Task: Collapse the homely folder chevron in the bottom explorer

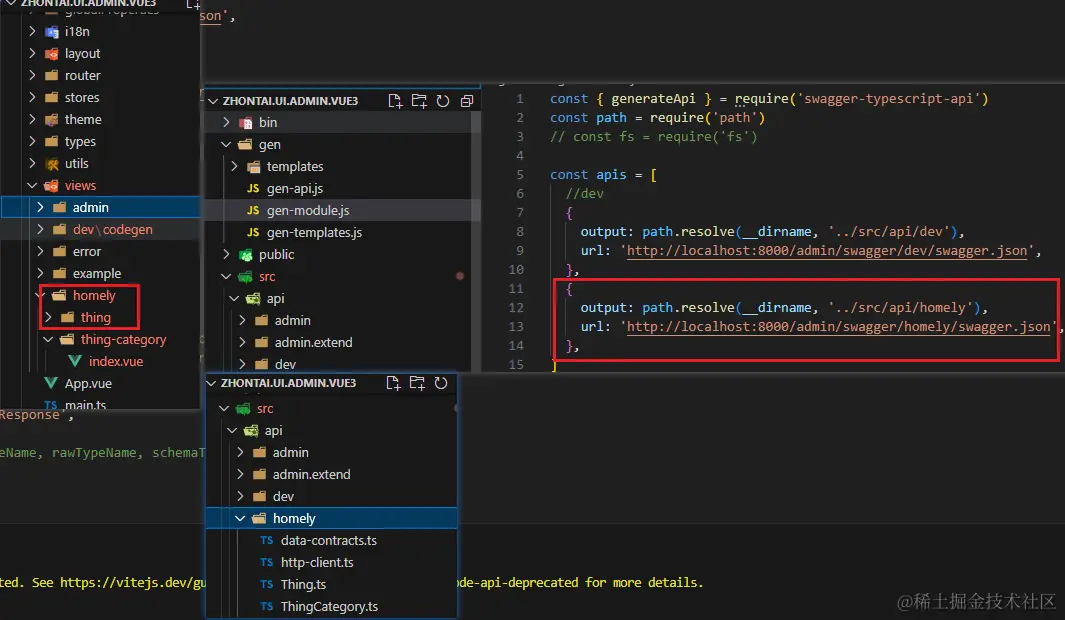Action: tap(240, 518)
